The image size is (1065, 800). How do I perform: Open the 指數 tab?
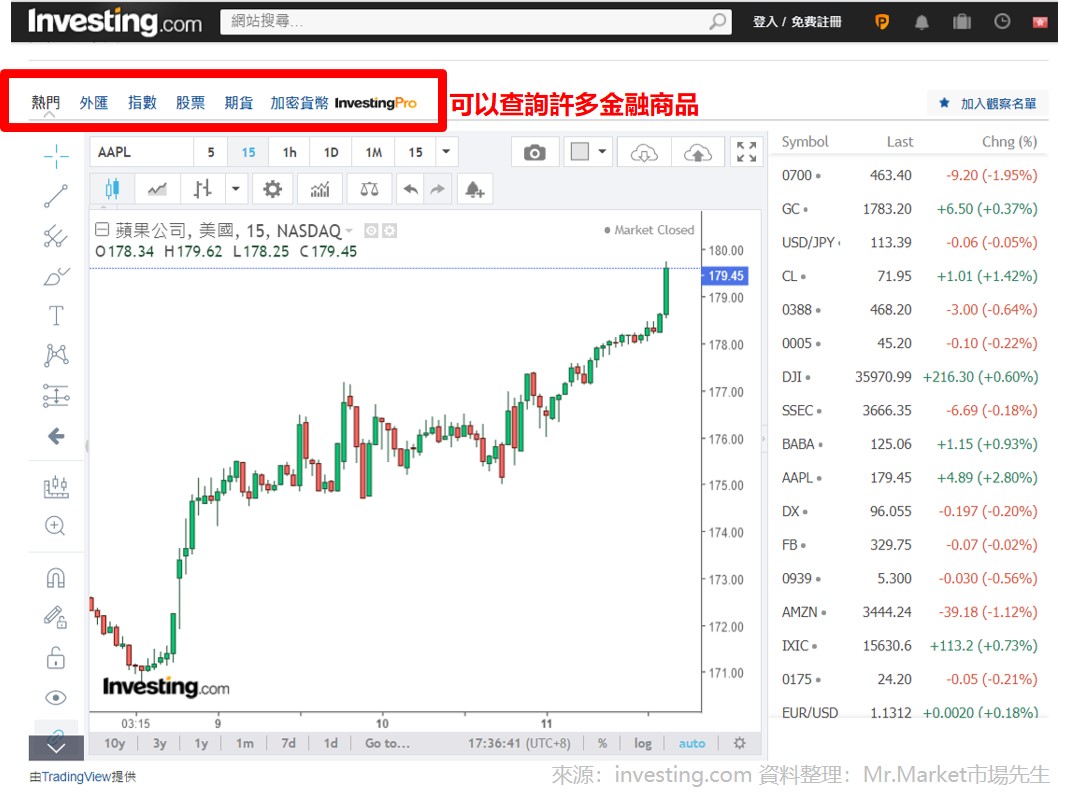pos(142,103)
